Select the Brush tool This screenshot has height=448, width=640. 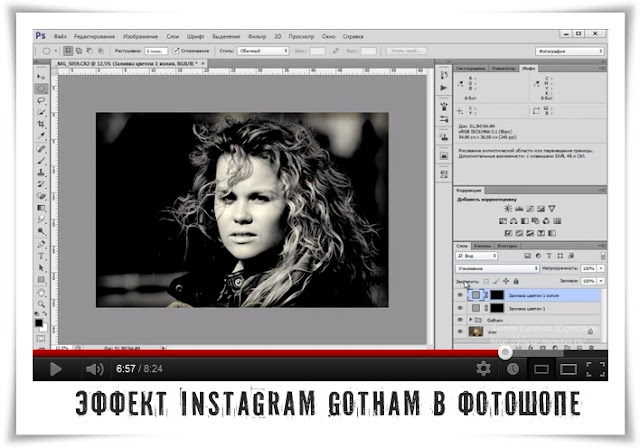(41, 161)
